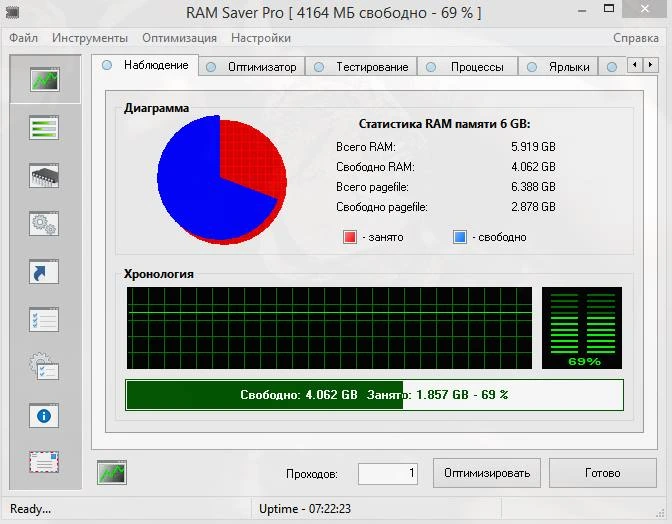This screenshot has width=672, height=524.
Task: Open the optimizer bars sidebar icon
Action: coord(44,128)
